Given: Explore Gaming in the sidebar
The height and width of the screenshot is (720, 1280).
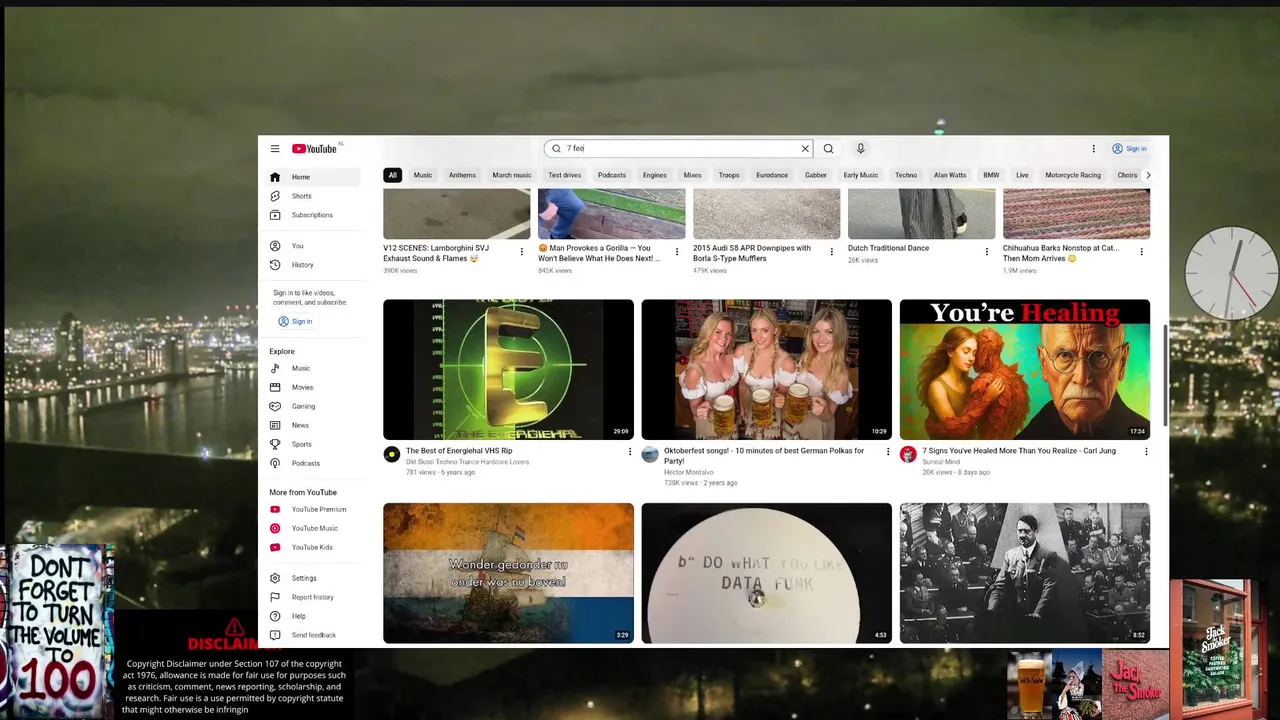Looking at the screenshot, I should point(314,406).
